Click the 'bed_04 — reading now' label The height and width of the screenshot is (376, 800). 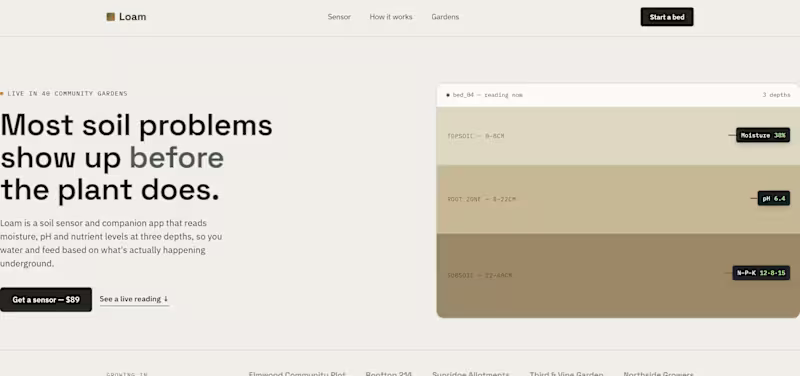(x=487, y=95)
